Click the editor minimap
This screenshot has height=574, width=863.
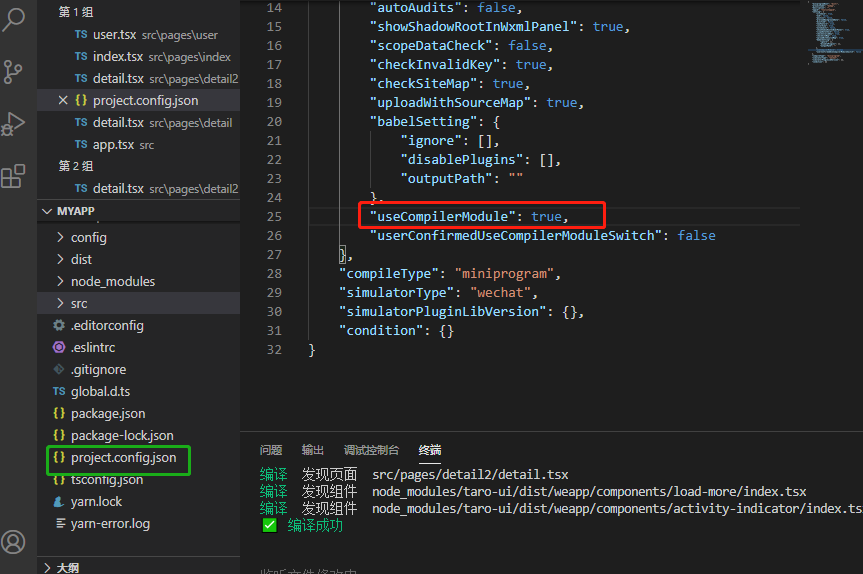[833, 33]
